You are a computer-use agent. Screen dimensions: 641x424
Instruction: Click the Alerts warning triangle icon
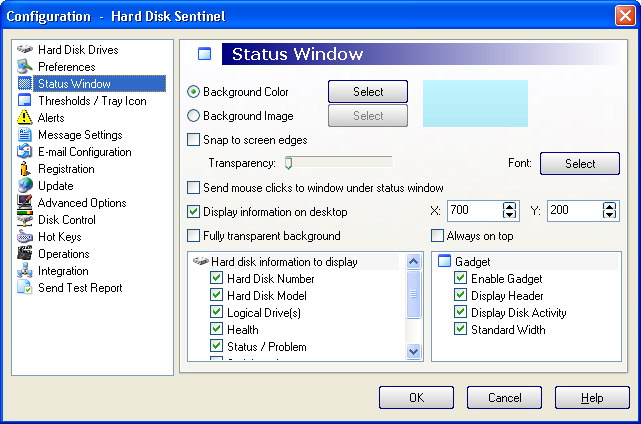point(25,117)
